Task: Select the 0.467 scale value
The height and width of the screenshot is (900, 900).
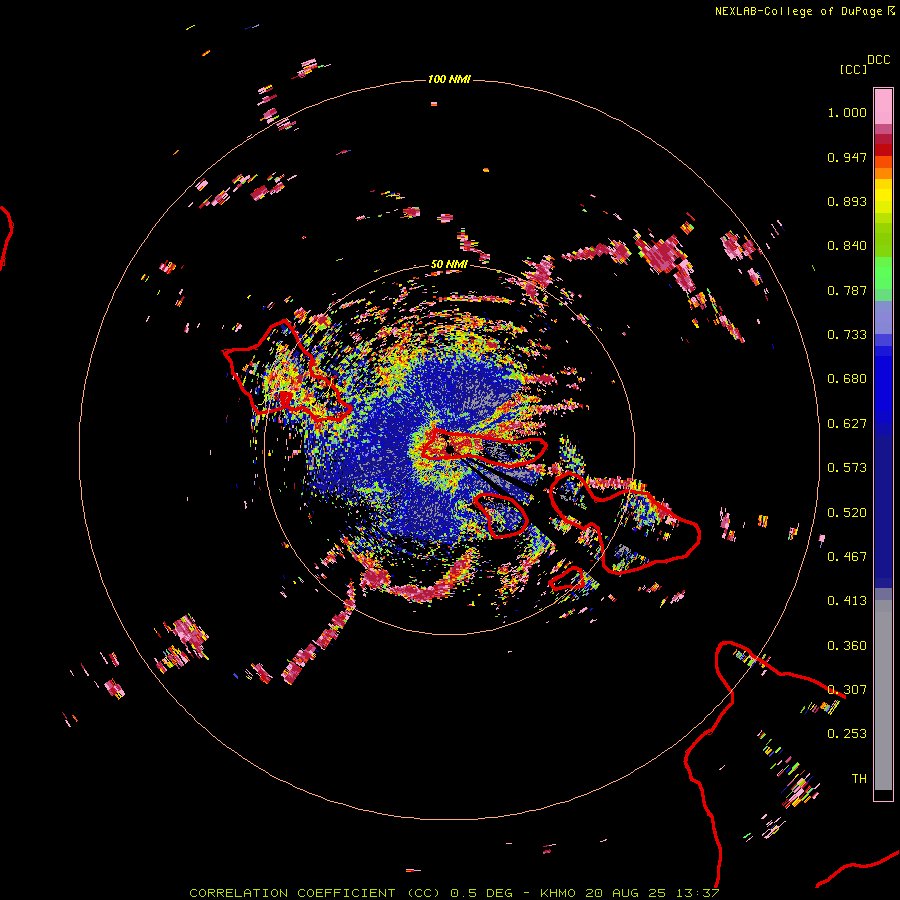Action: point(847,557)
